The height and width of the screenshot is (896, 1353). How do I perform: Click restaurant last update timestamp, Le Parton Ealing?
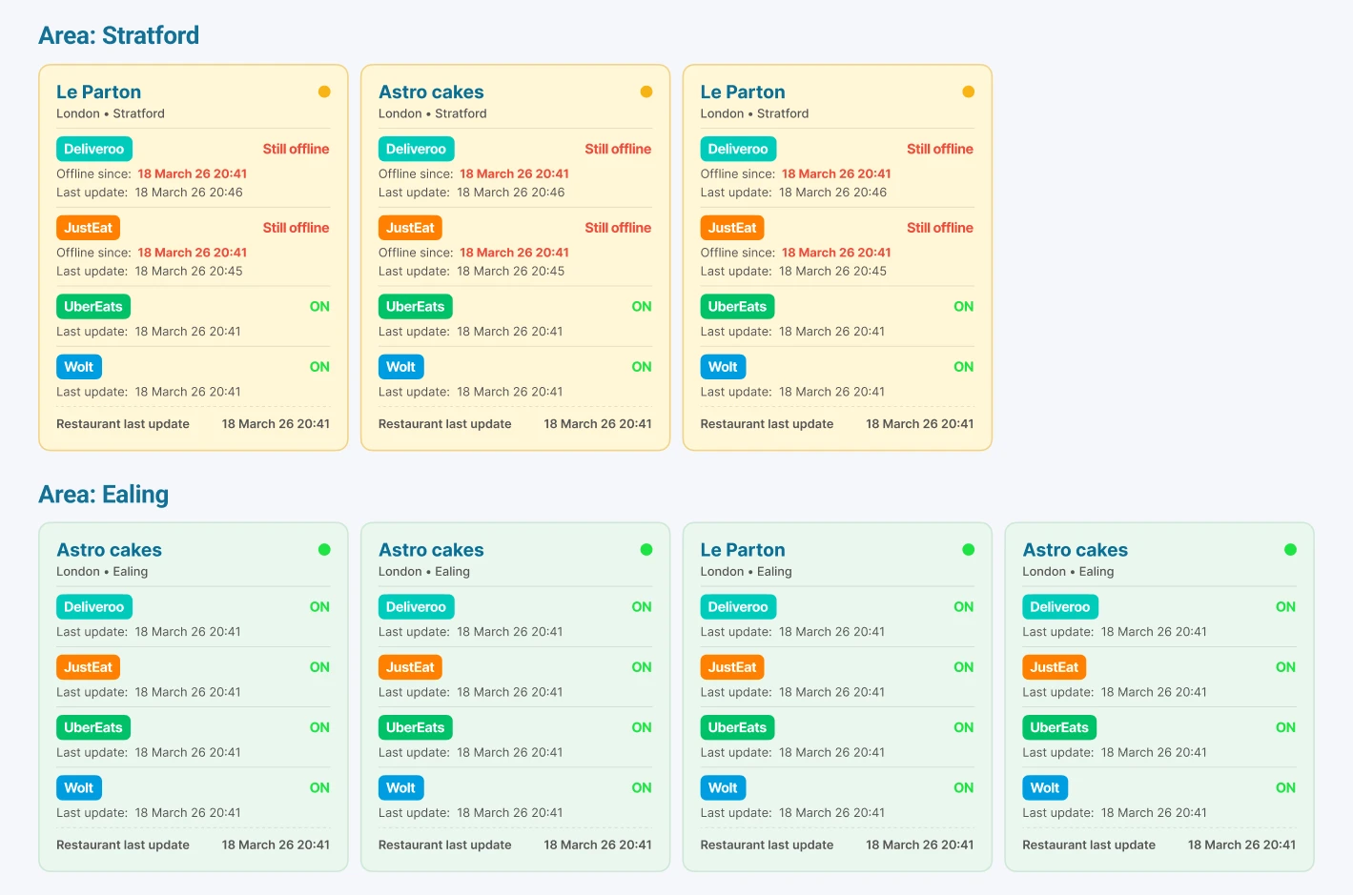pos(920,845)
